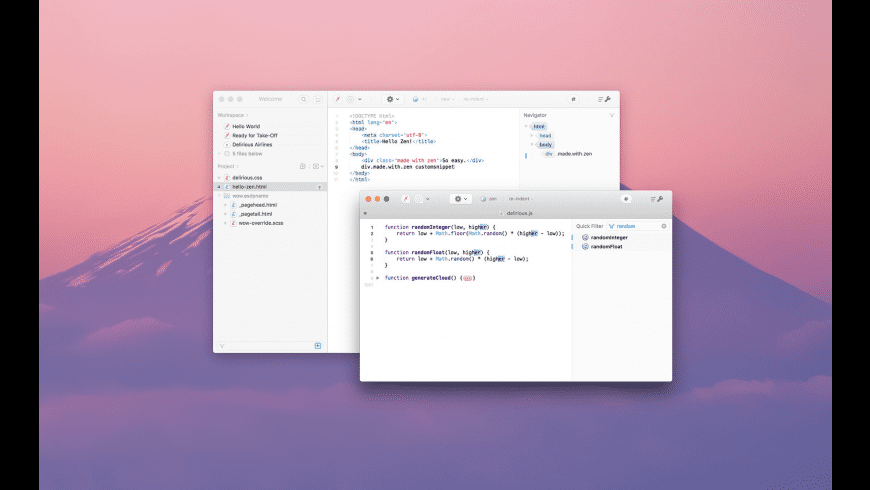Select the delirious.js tab
870x490 pixels.
(x=516, y=213)
